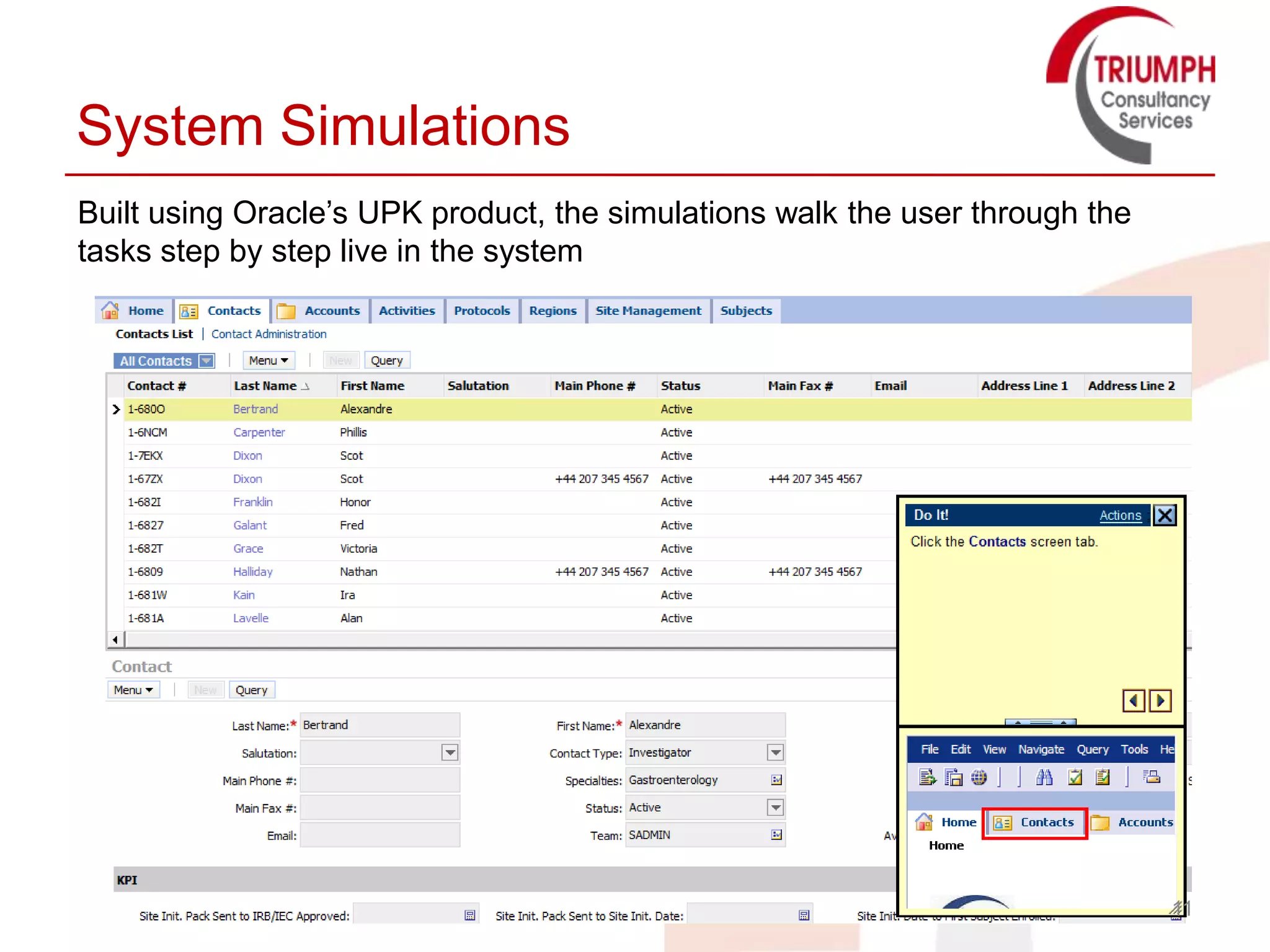Click the Last Name input field
This screenshot has width=1270, height=952.
tap(380, 725)
